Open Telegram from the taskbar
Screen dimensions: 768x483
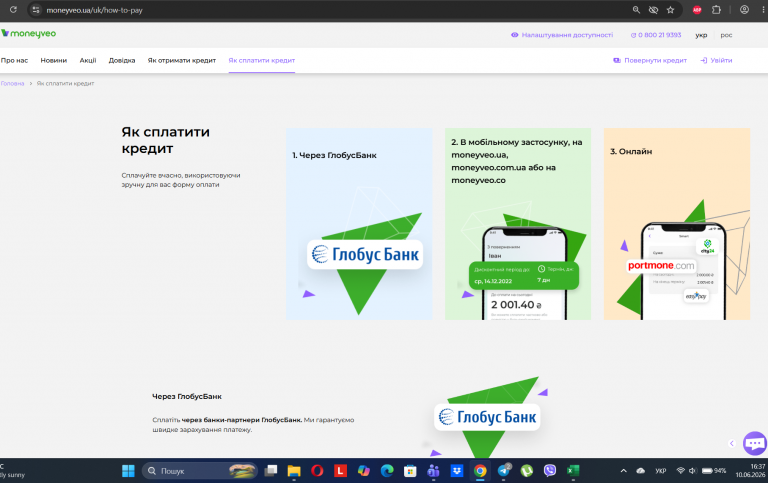(x=504, y=471)
